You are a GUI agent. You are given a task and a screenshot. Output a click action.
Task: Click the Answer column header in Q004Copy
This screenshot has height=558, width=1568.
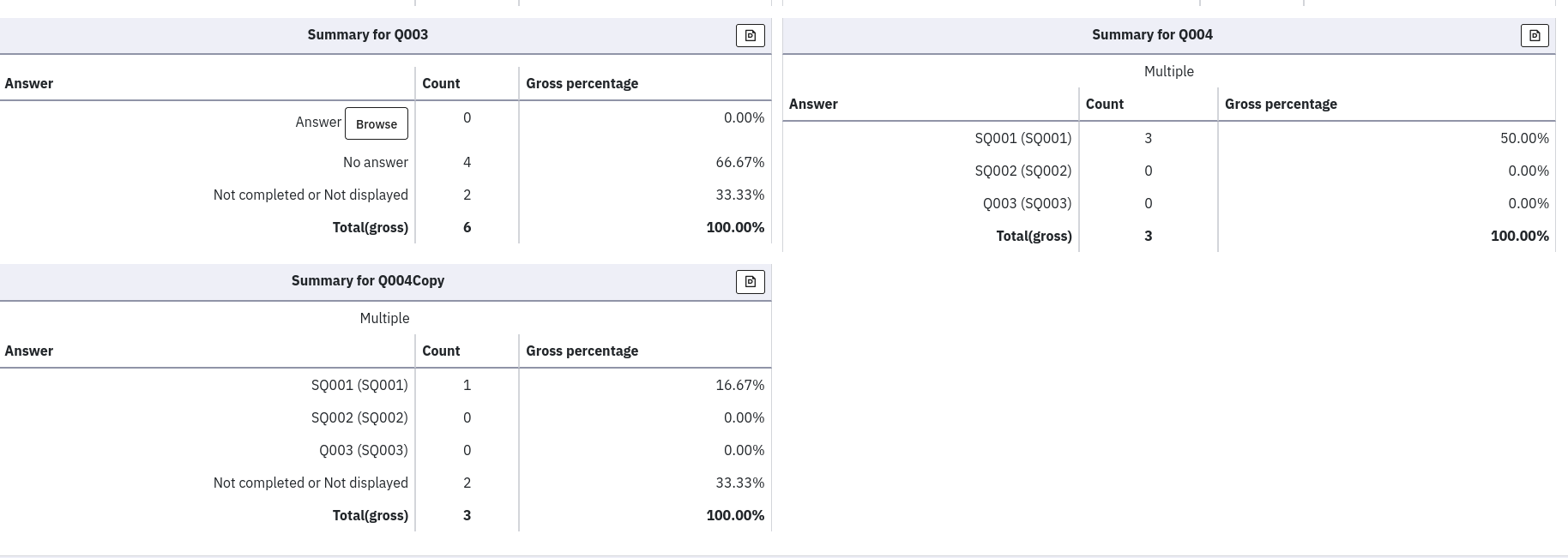pyautogui.click(x=29, y=351)
